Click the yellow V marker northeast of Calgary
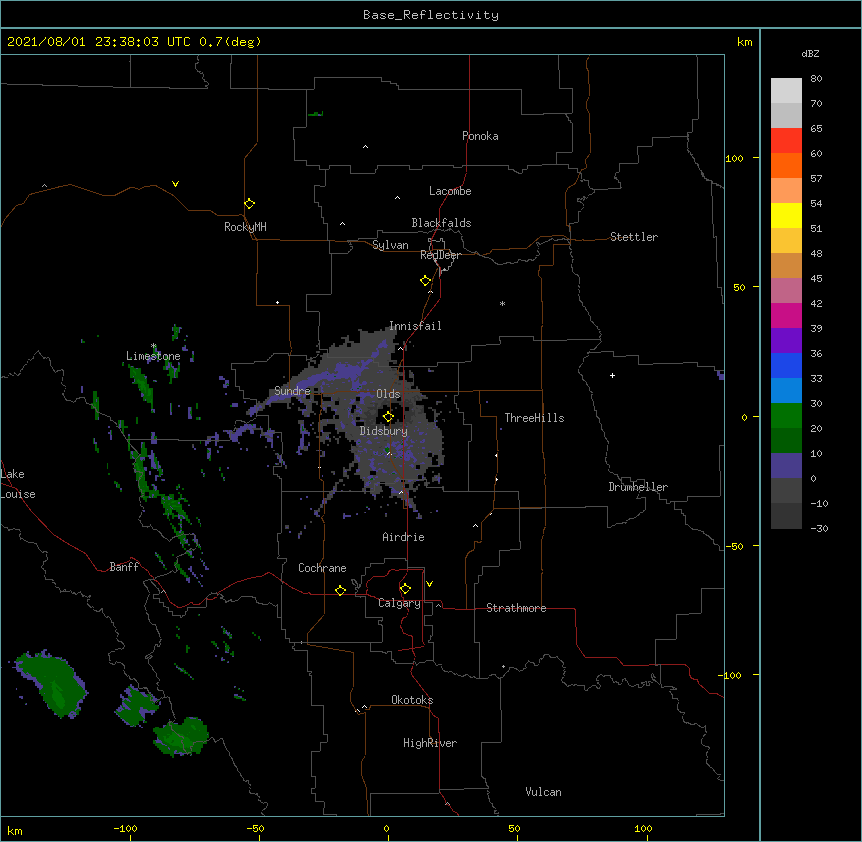The width and height of the screenshot is (862, 842). click(x=429, y=584)
